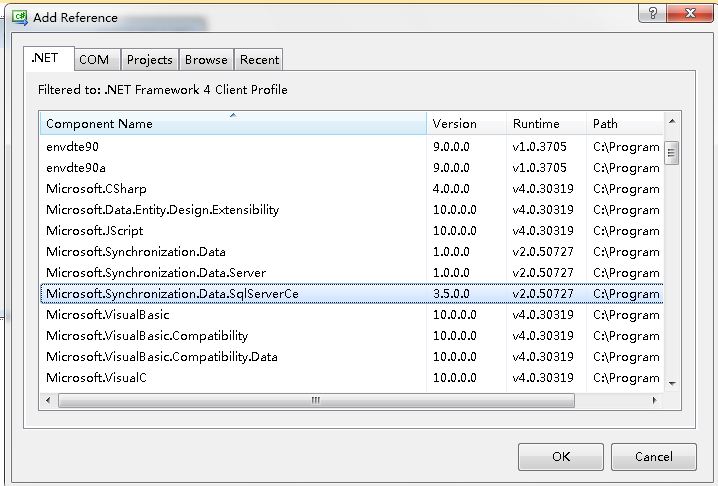Select Microsoft.Synchronization.Data.SqlServerCe row
718x486 pixels.
(x=352, y=294)
